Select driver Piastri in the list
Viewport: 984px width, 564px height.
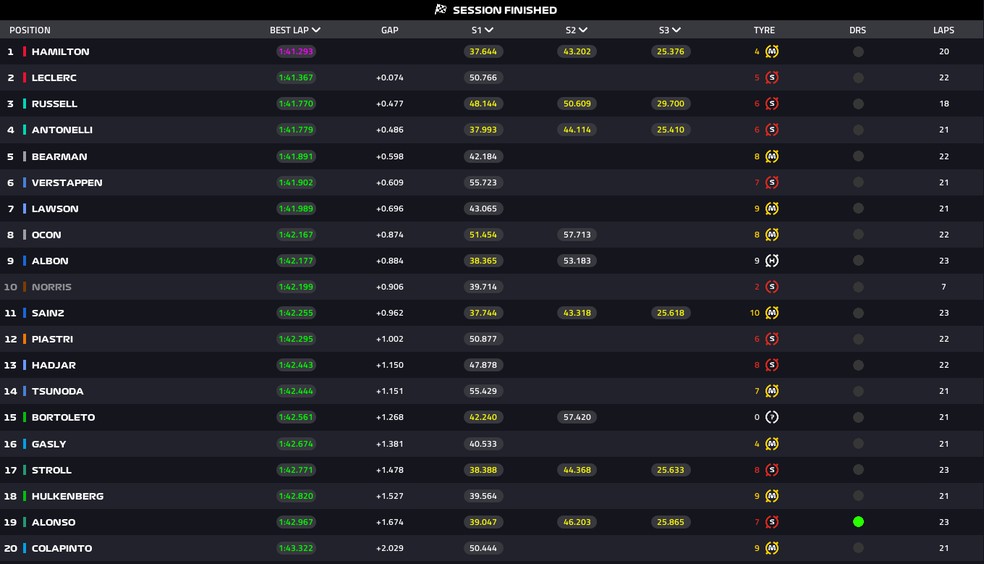coord(52,339)
